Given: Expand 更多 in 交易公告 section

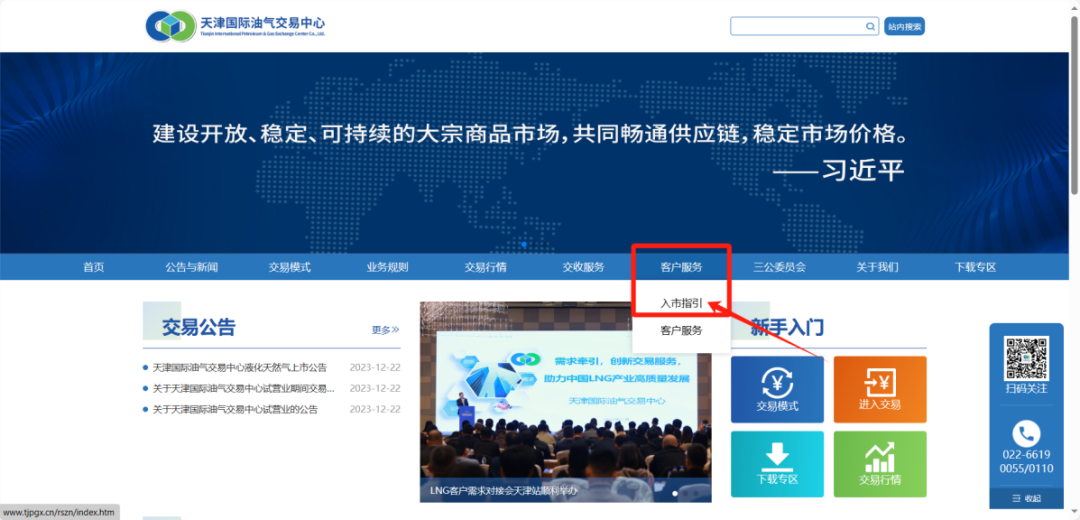Looking at the screenshot, I should (386, 329).
